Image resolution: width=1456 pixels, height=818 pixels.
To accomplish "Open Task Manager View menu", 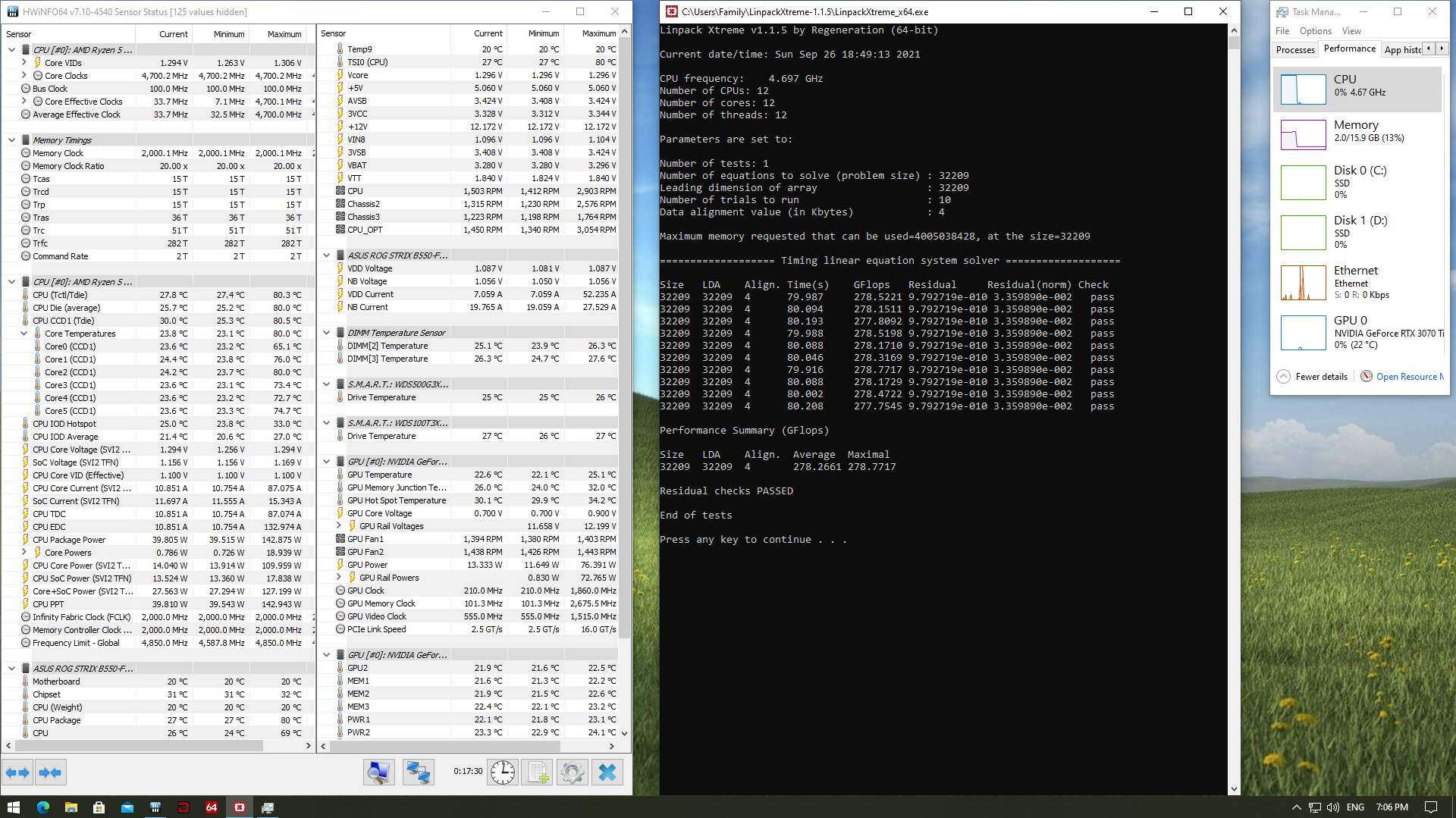I will [x=1351, y=31].
